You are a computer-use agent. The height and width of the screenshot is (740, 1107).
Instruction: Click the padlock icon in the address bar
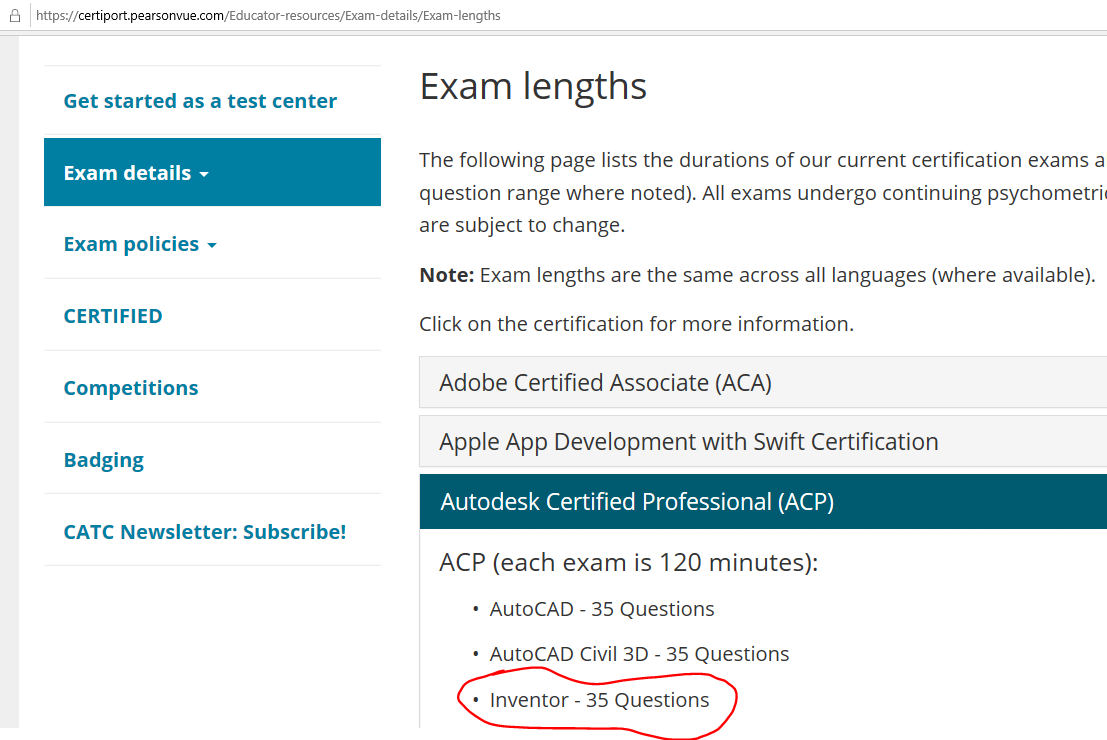[x=15, y=16]
